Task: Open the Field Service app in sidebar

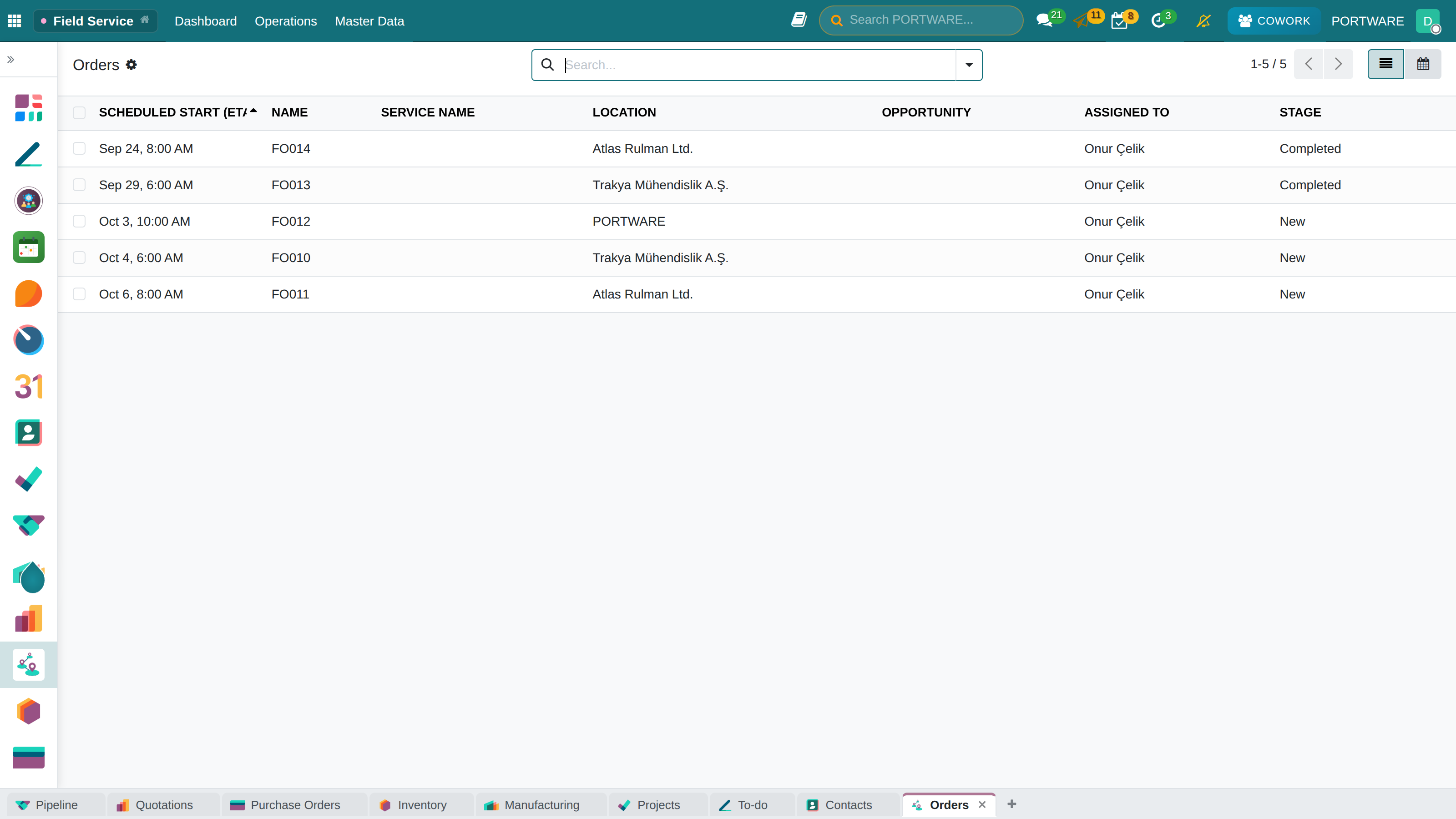Action: pyautogui.click(x=28, y=665)
